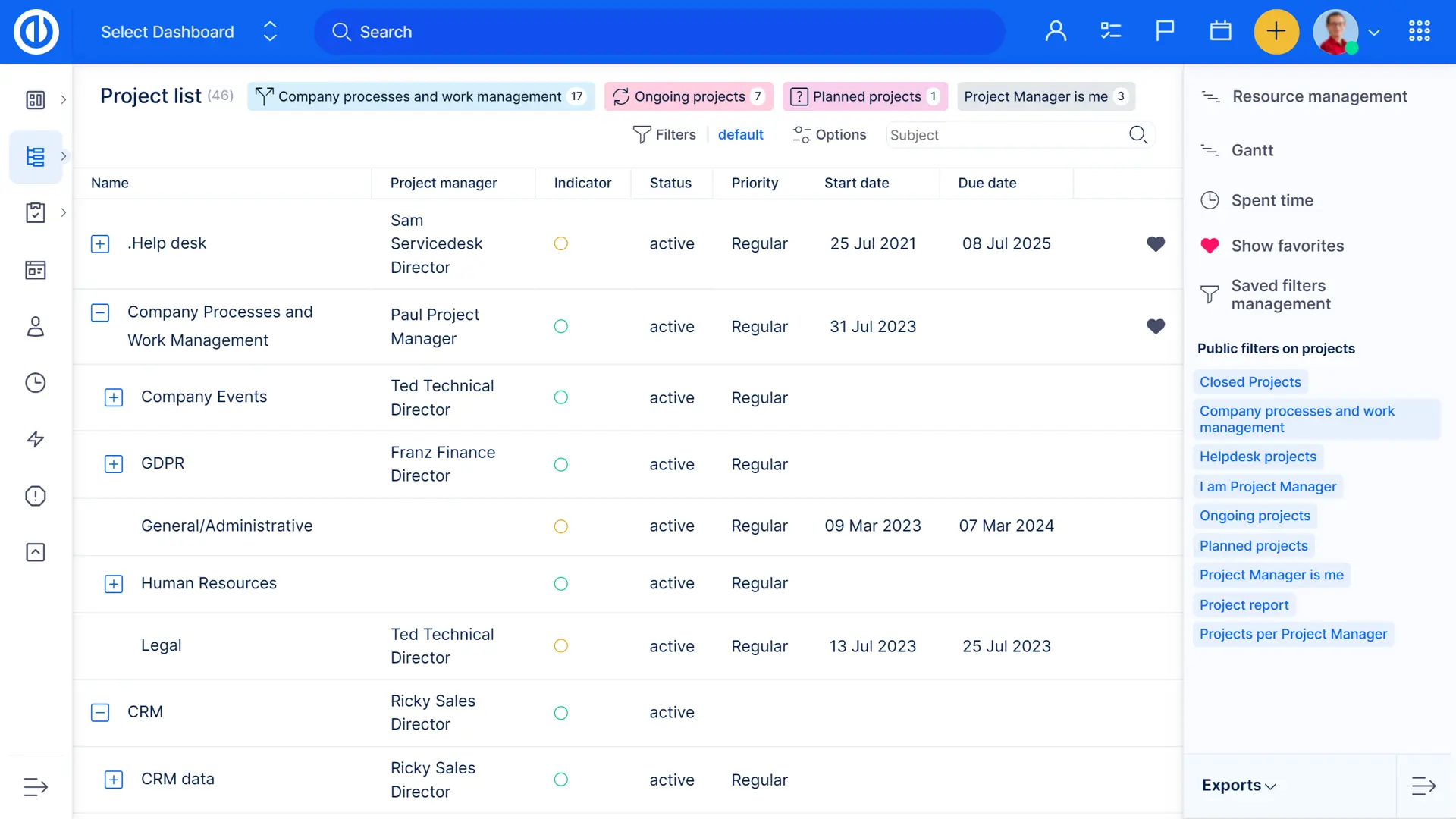
Task: Click the yellow plus create button
Action: pos(1276,32)
